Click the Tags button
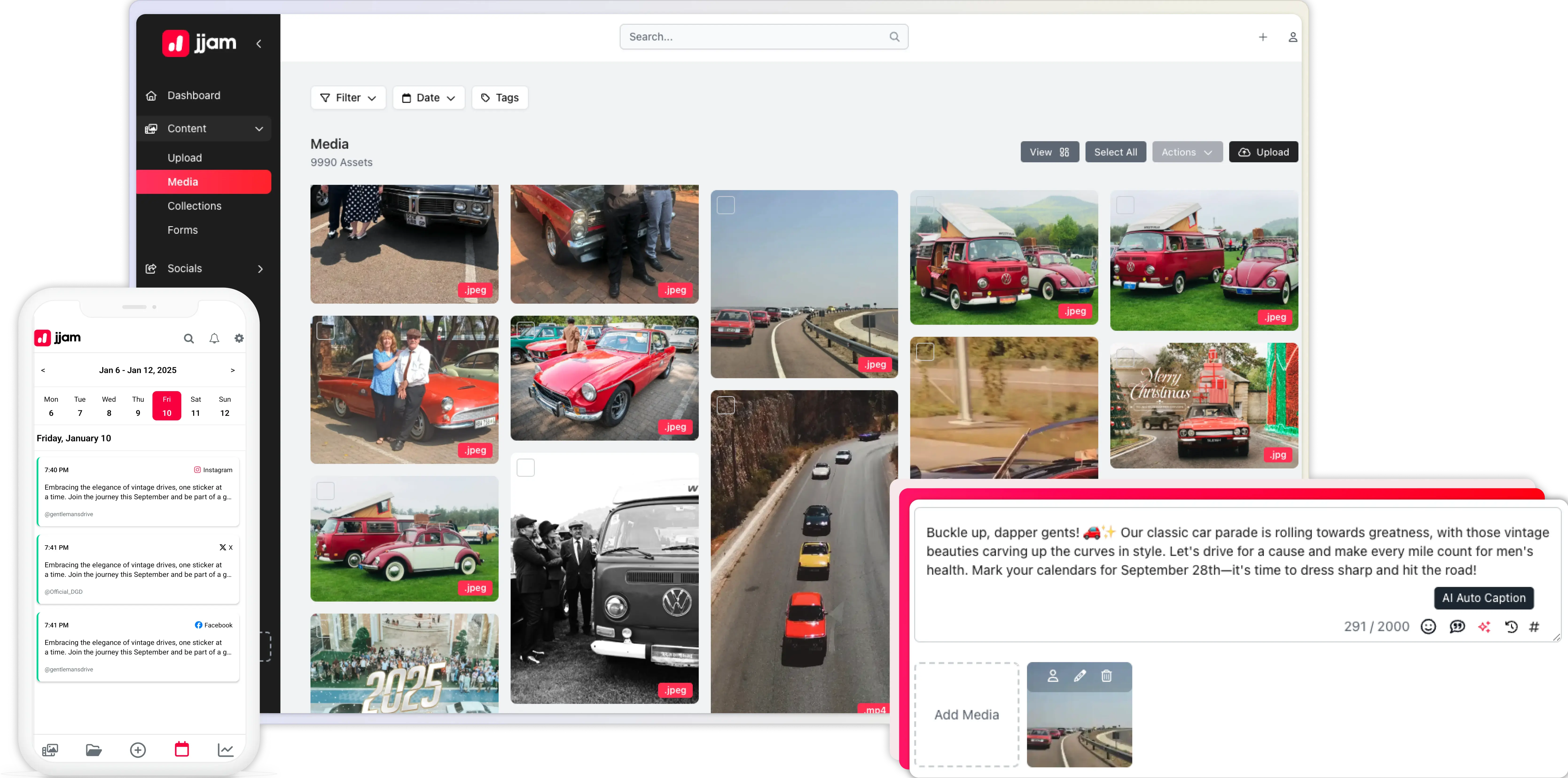Image resolution: width=1568 pixels, height=778 pixels. click(500, 98)
